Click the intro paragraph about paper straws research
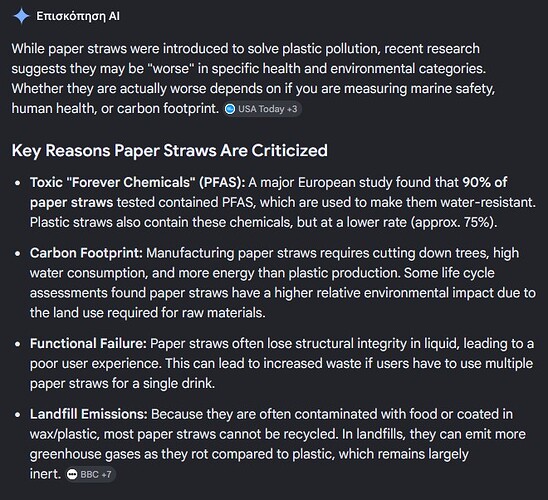This screenshot has width=548, height=500. coord(253,78)
